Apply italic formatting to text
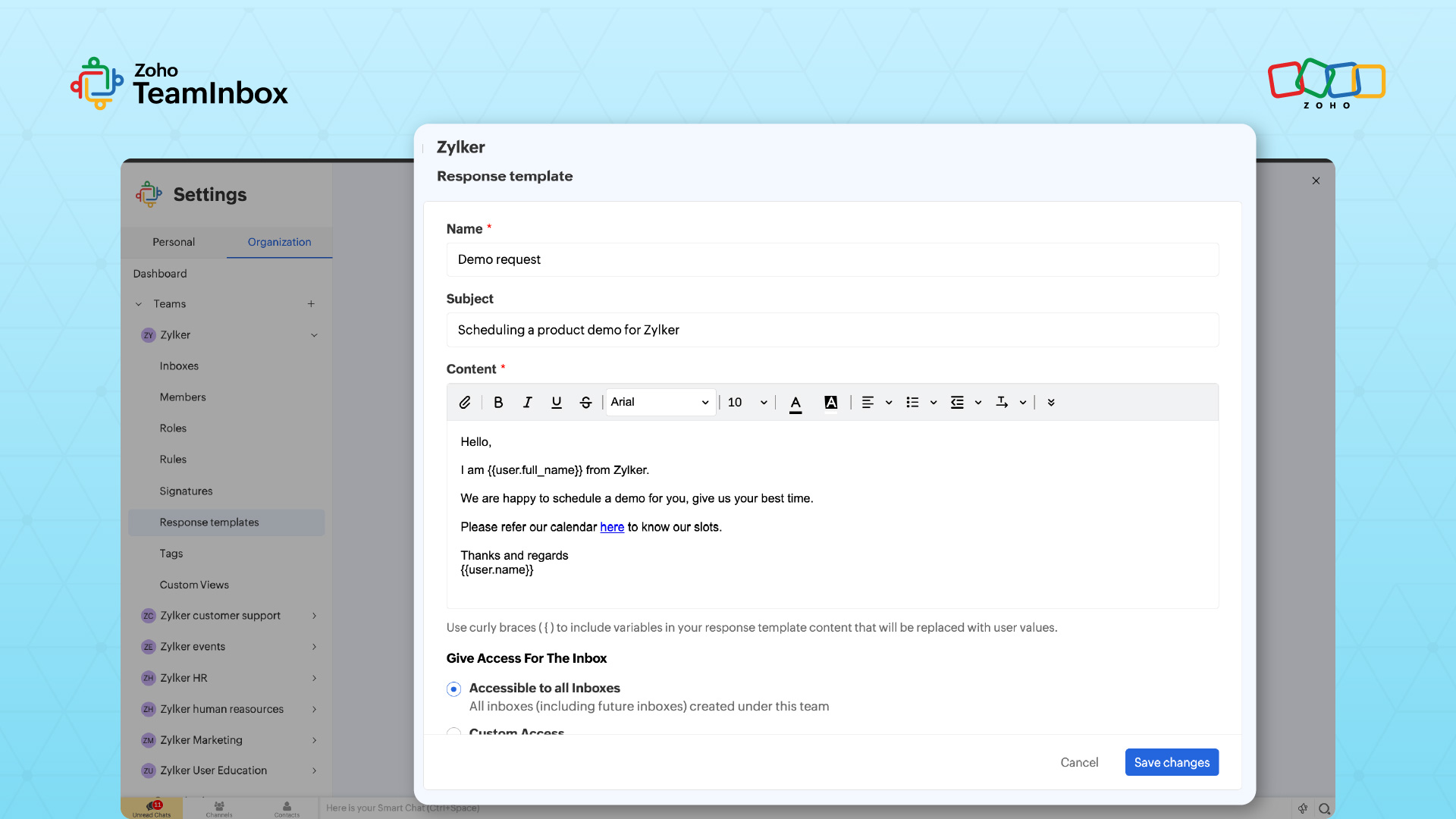 [527, 403]
